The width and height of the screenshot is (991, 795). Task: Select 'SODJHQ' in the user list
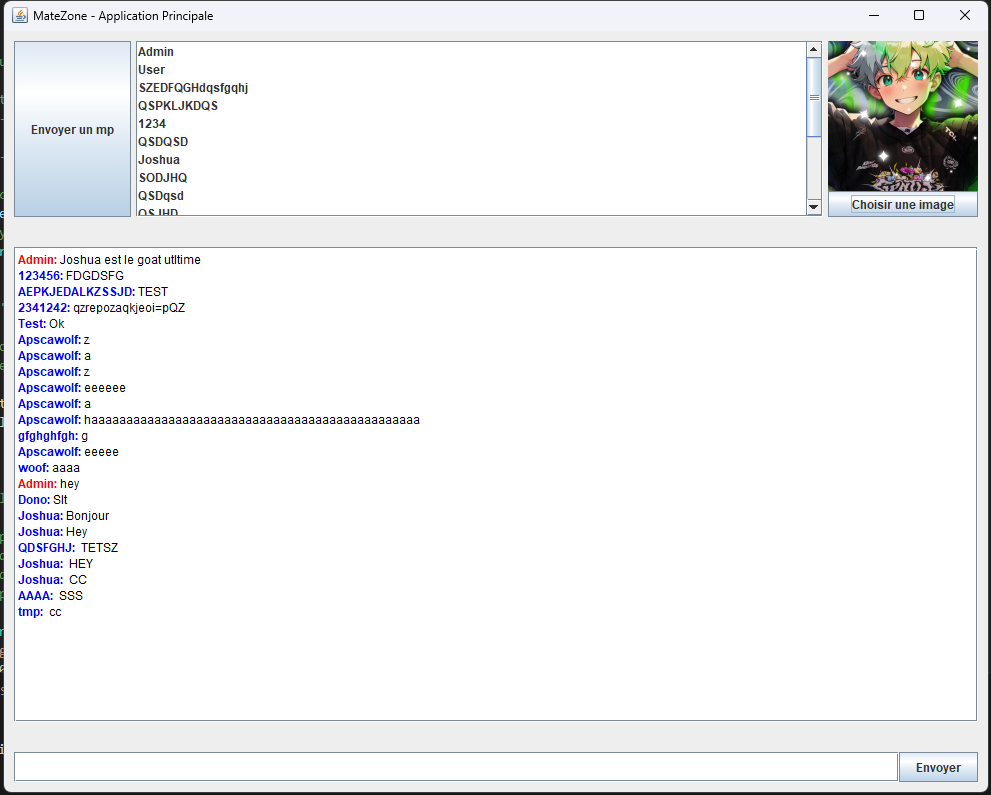click(163, 178)
